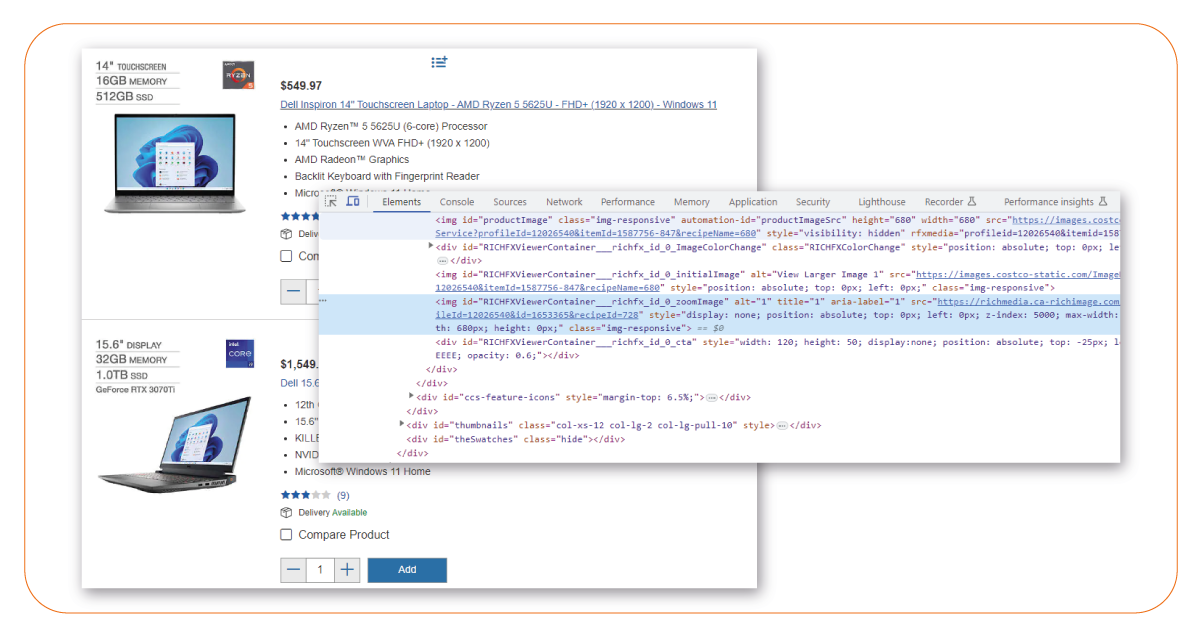Click "14" Touchscreen WVA FHD+ (1920 x 1200)" bullet
Viewport: 1202px width, 634px height.
pos(392,143)
